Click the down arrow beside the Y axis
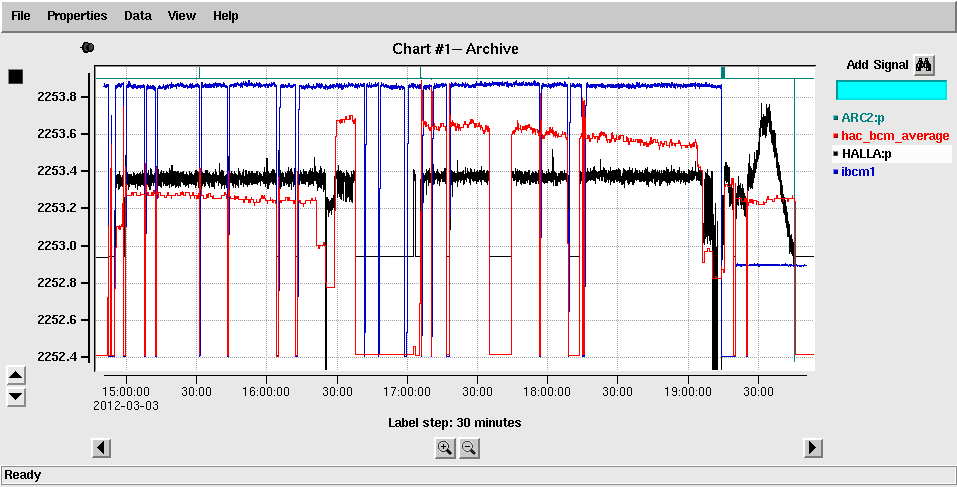This screenshot has height=487, width=957. (x=16, y=397)
